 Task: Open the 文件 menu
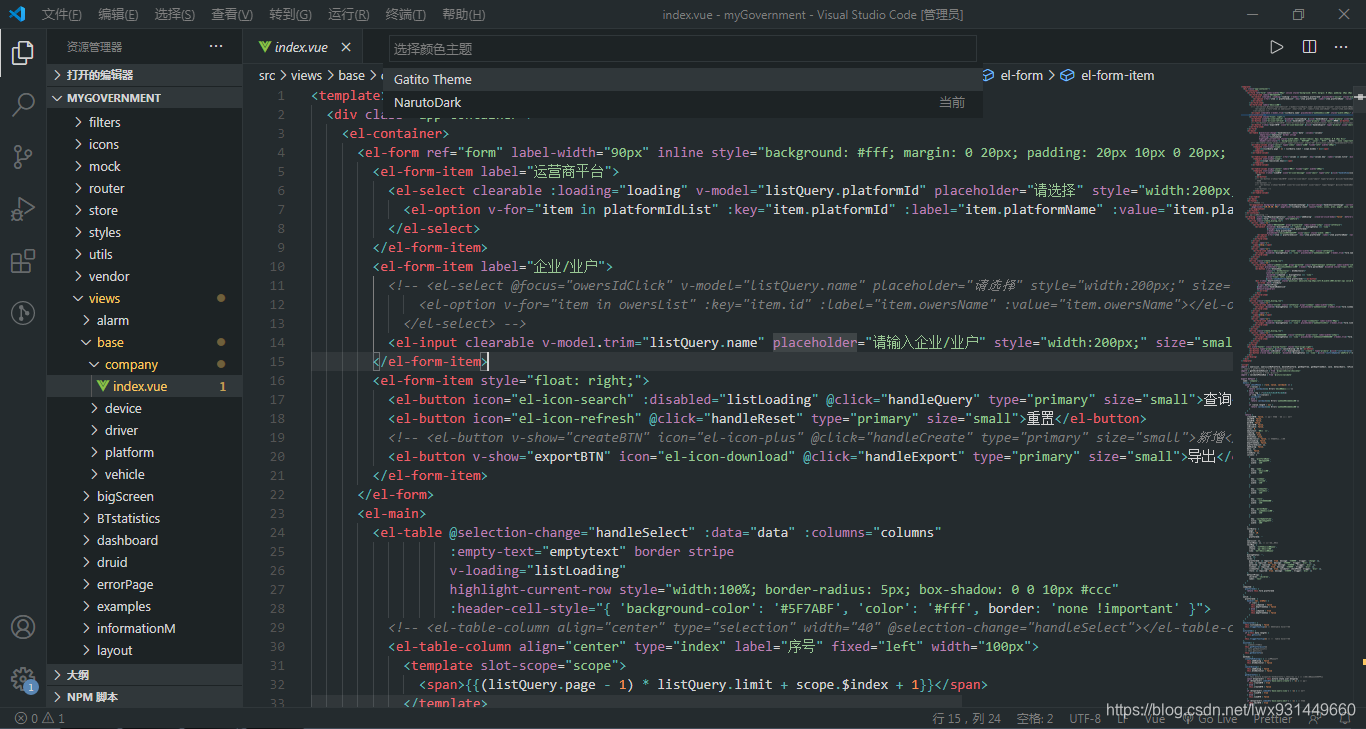(x=61, y=14)
